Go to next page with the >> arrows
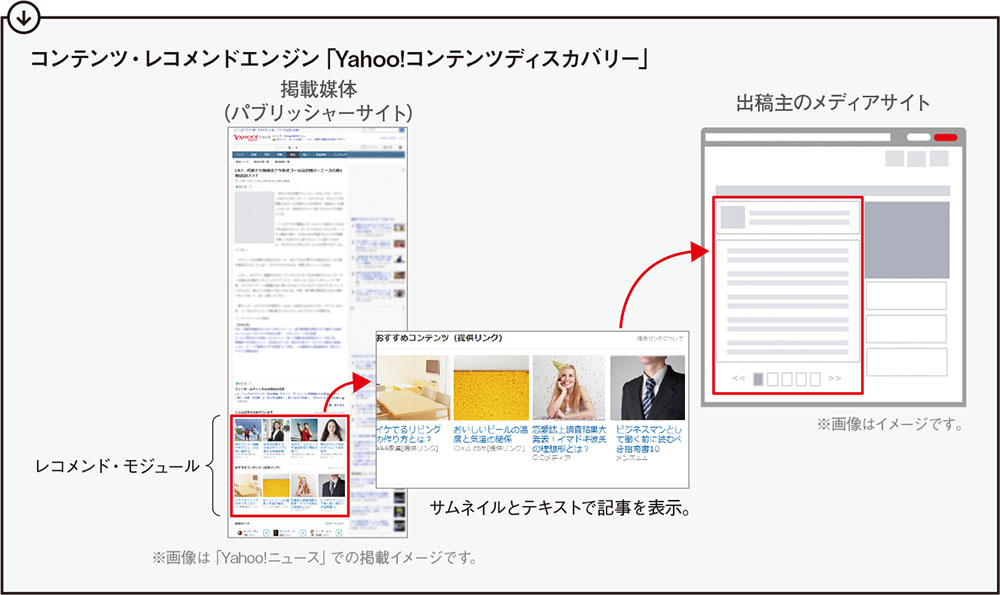This screenshot has width=1000, height=595. click(x=835, y=379)
